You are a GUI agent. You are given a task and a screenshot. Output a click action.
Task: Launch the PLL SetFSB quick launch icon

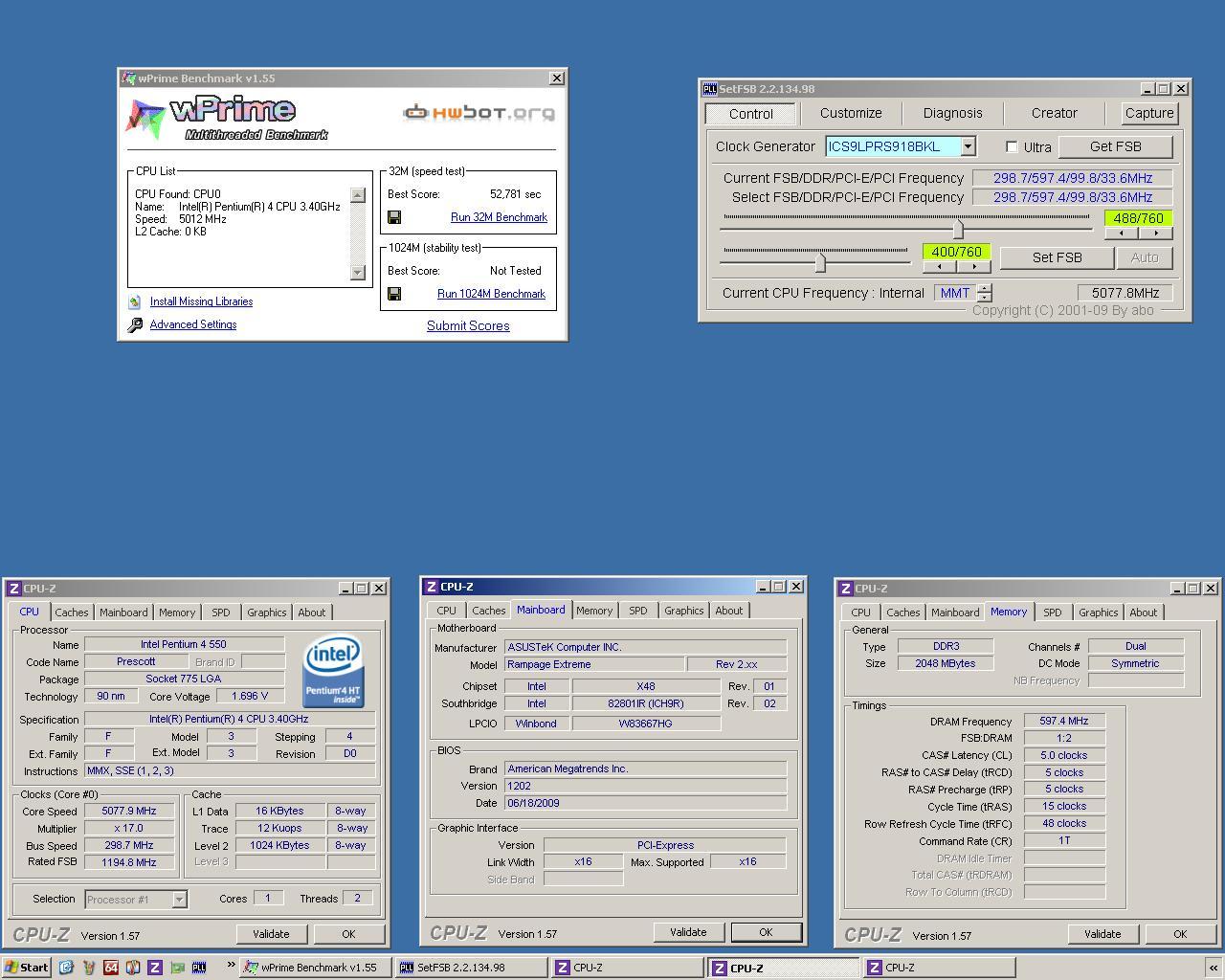pyautogui.click(x=199, y=968)
